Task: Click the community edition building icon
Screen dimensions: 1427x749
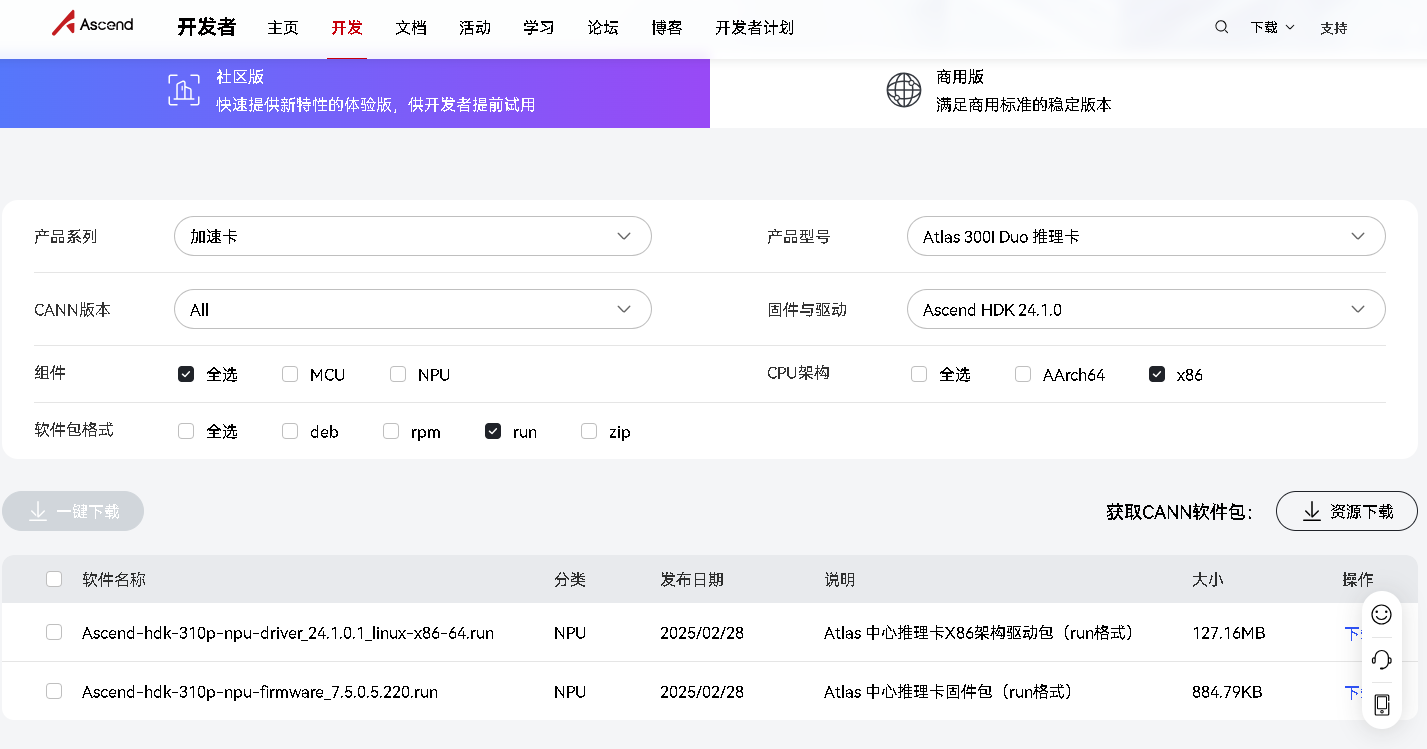Action: tap(183, 90)
